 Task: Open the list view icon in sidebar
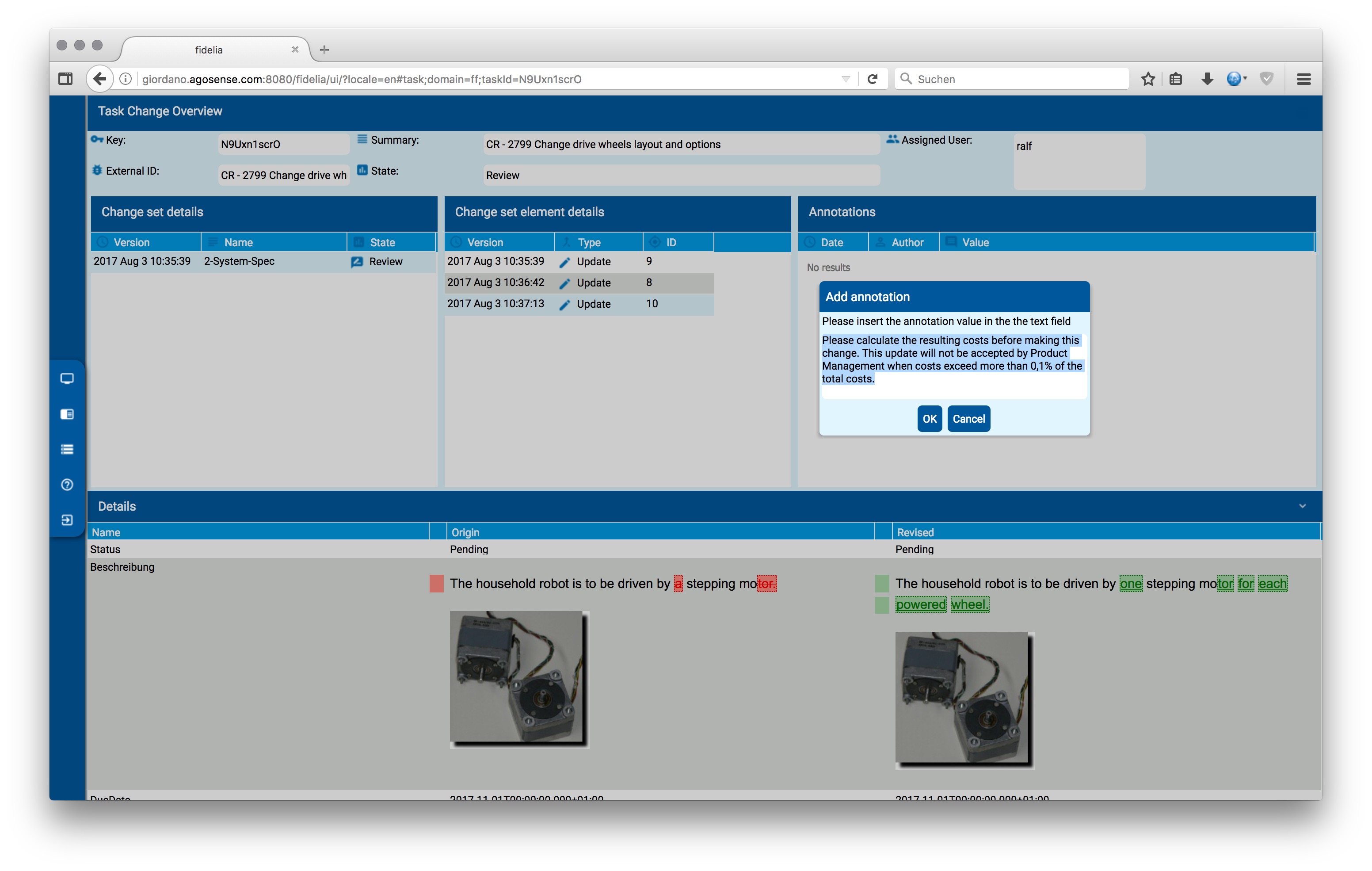tap(67, 449)
